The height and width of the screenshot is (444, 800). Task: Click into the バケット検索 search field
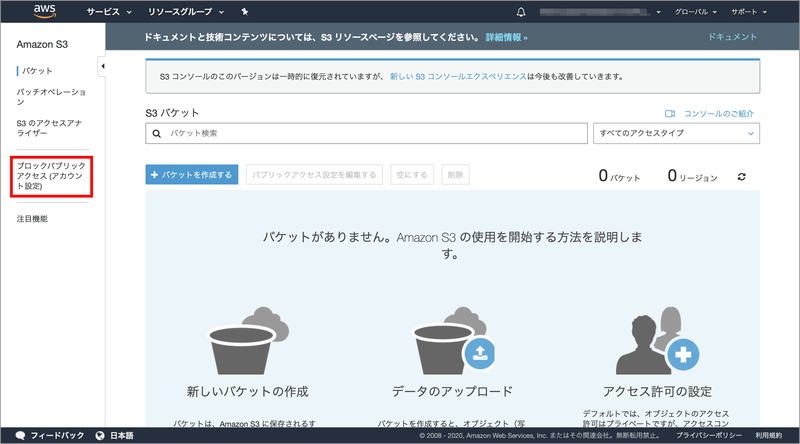[x=366, y=133]
